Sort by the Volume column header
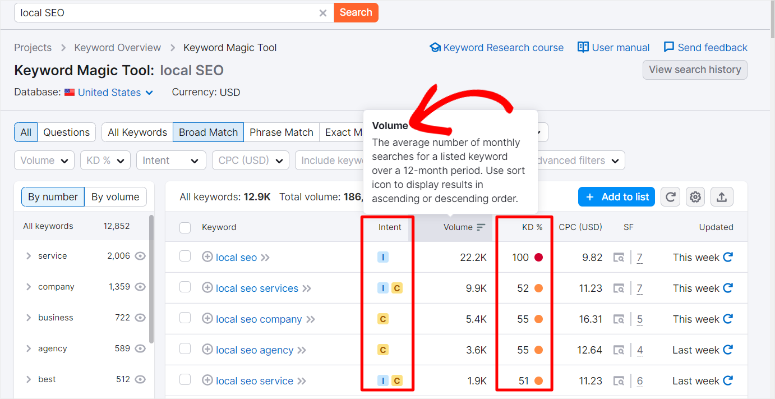Image resolution: width=775 pixels, height=399 pixels. [x=464, y=227]
